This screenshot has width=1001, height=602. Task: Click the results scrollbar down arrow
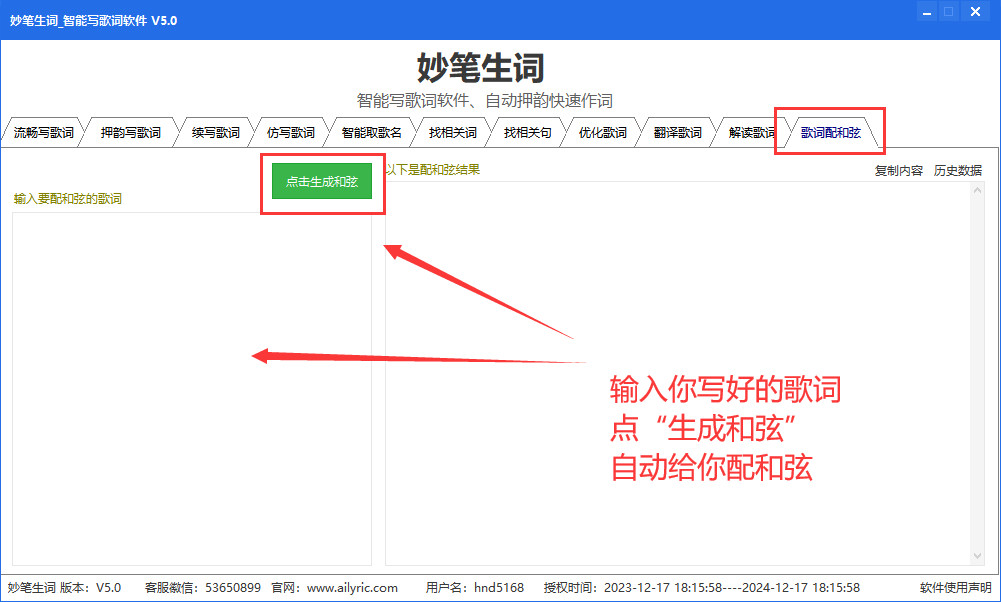click(977, 557)
